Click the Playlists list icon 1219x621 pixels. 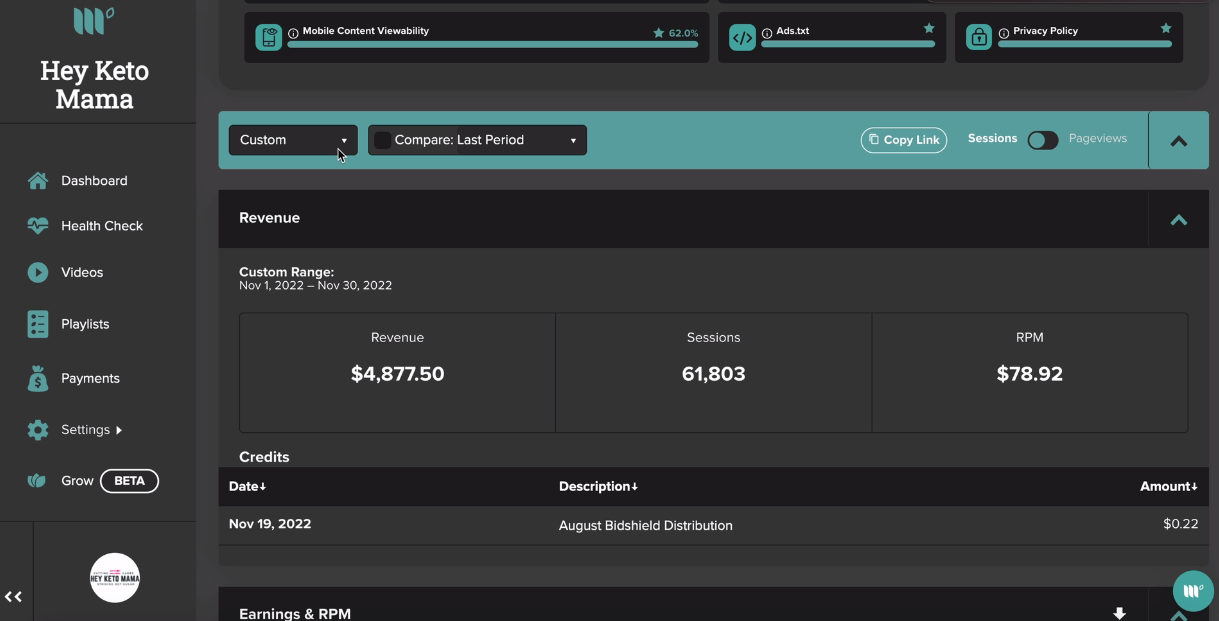[x=38, y=324]
